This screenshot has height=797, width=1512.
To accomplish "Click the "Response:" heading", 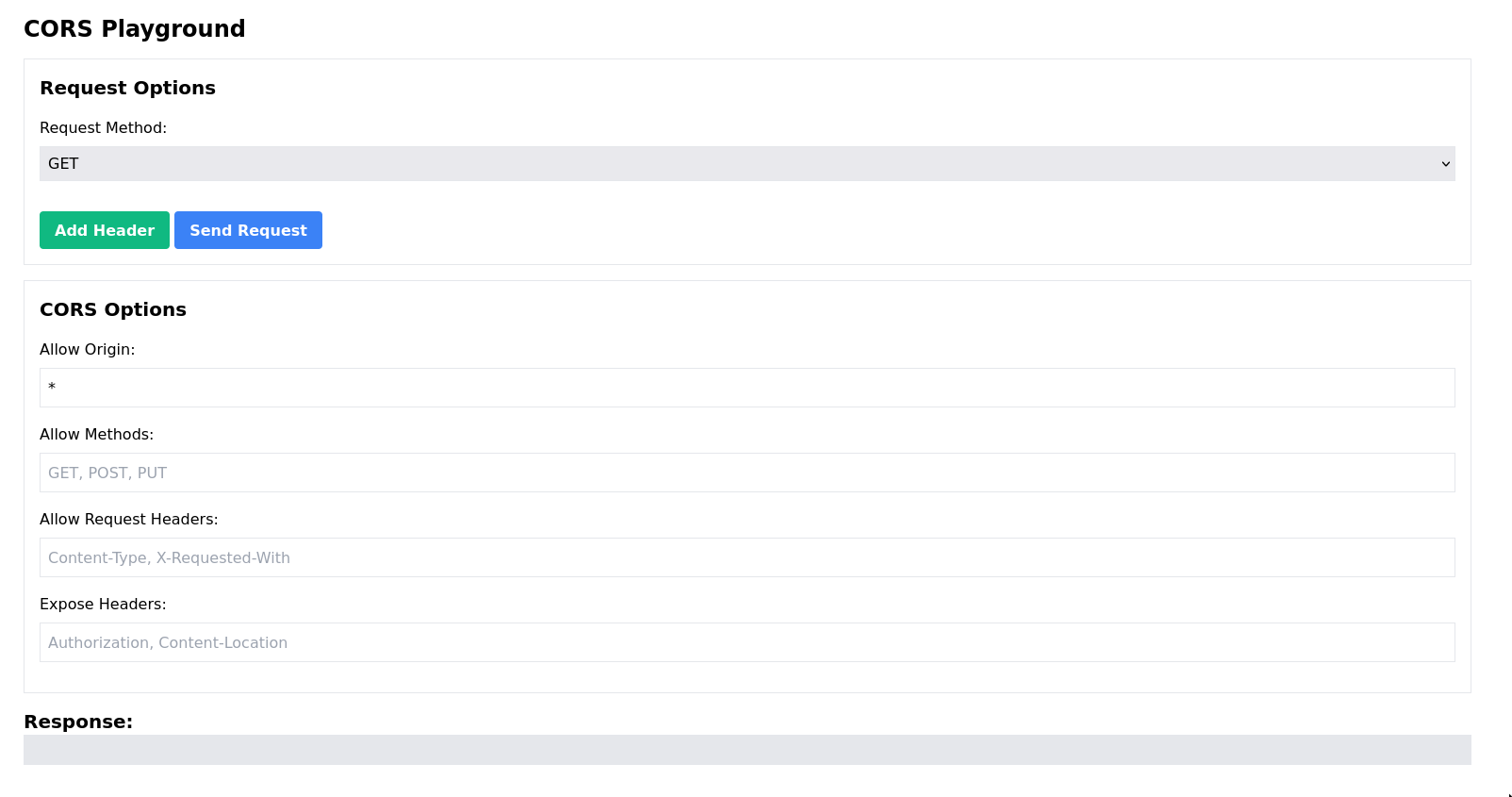I will tap(78, 722).
